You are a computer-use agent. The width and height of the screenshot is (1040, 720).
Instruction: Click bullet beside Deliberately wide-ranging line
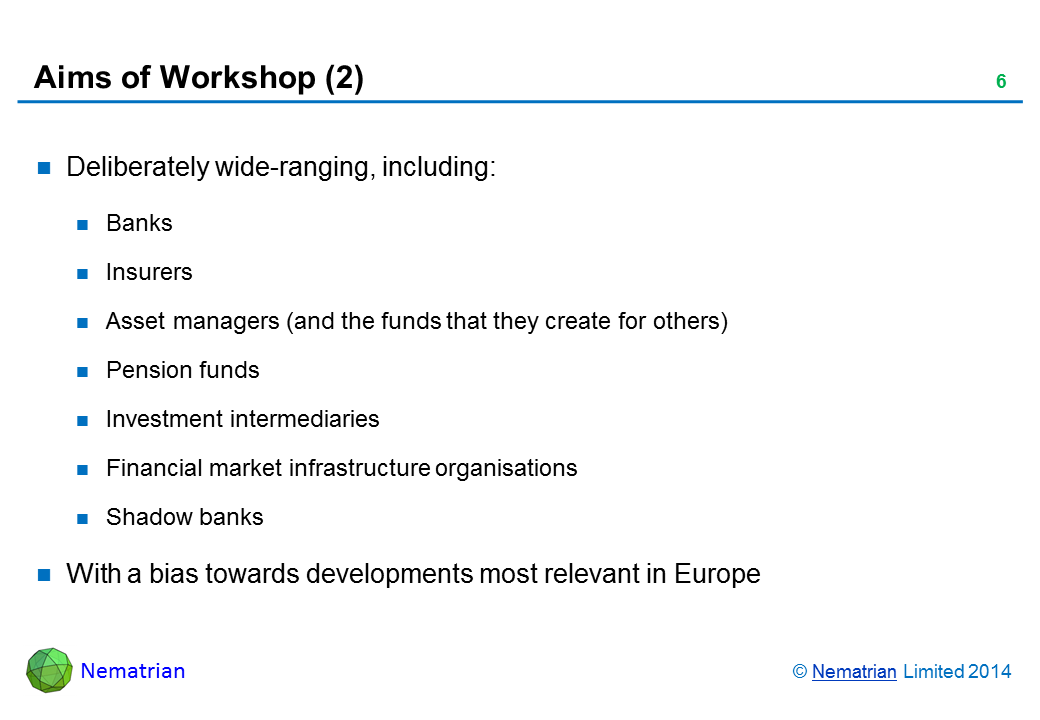click(x=45, y=168)
